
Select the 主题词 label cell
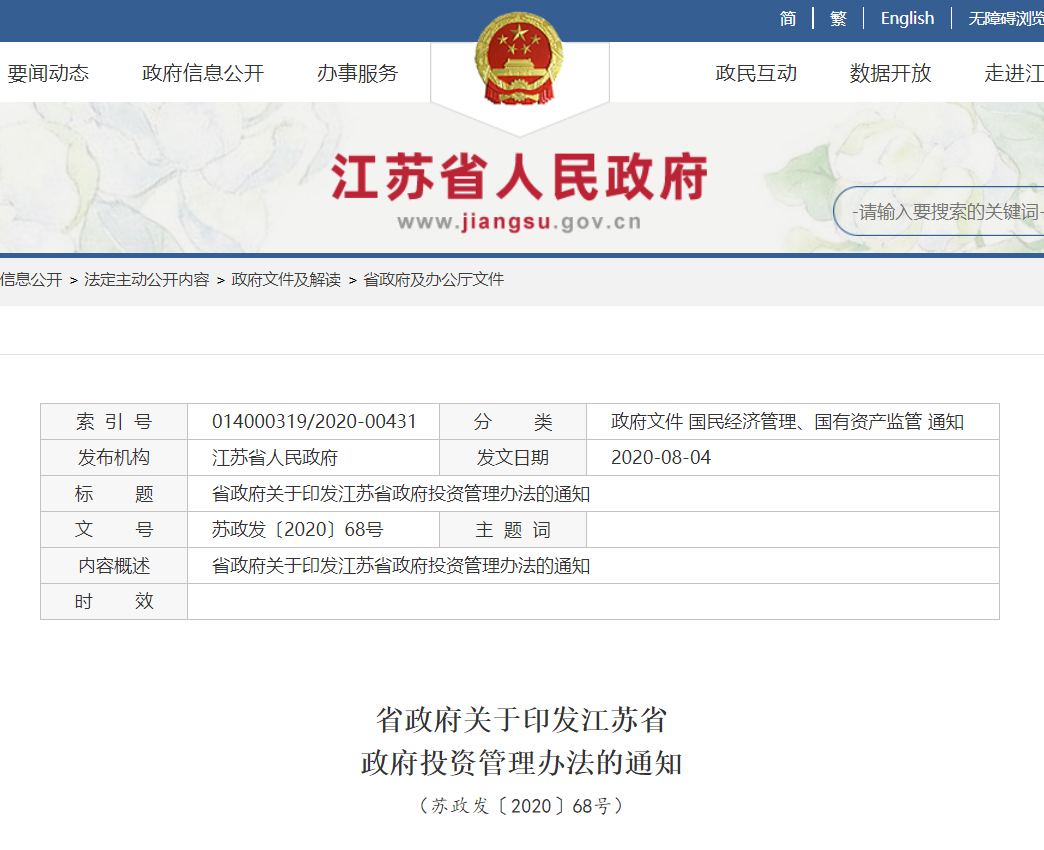coord(513,529)
